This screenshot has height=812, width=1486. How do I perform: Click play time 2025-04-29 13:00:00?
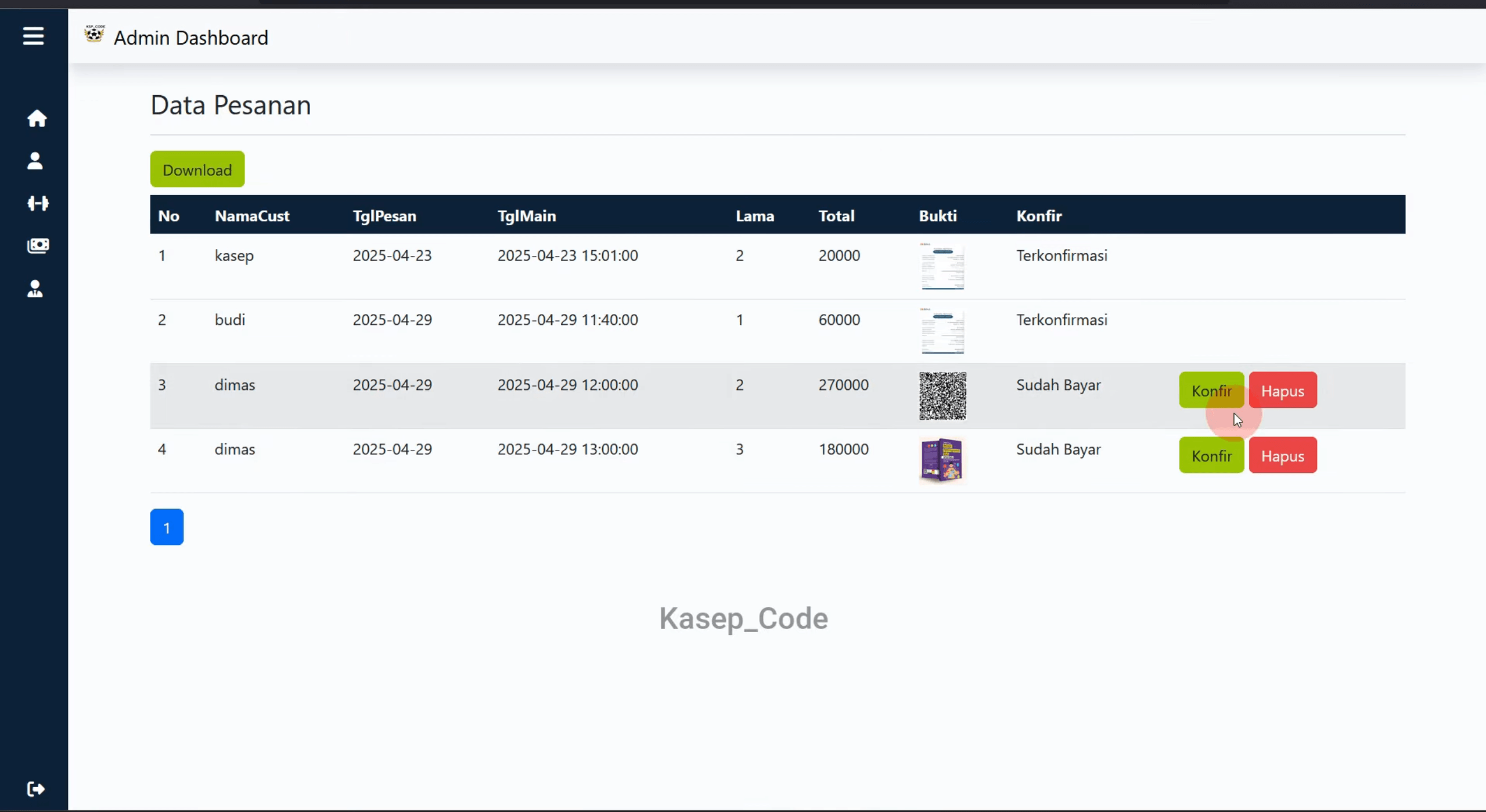click(567, 449)
